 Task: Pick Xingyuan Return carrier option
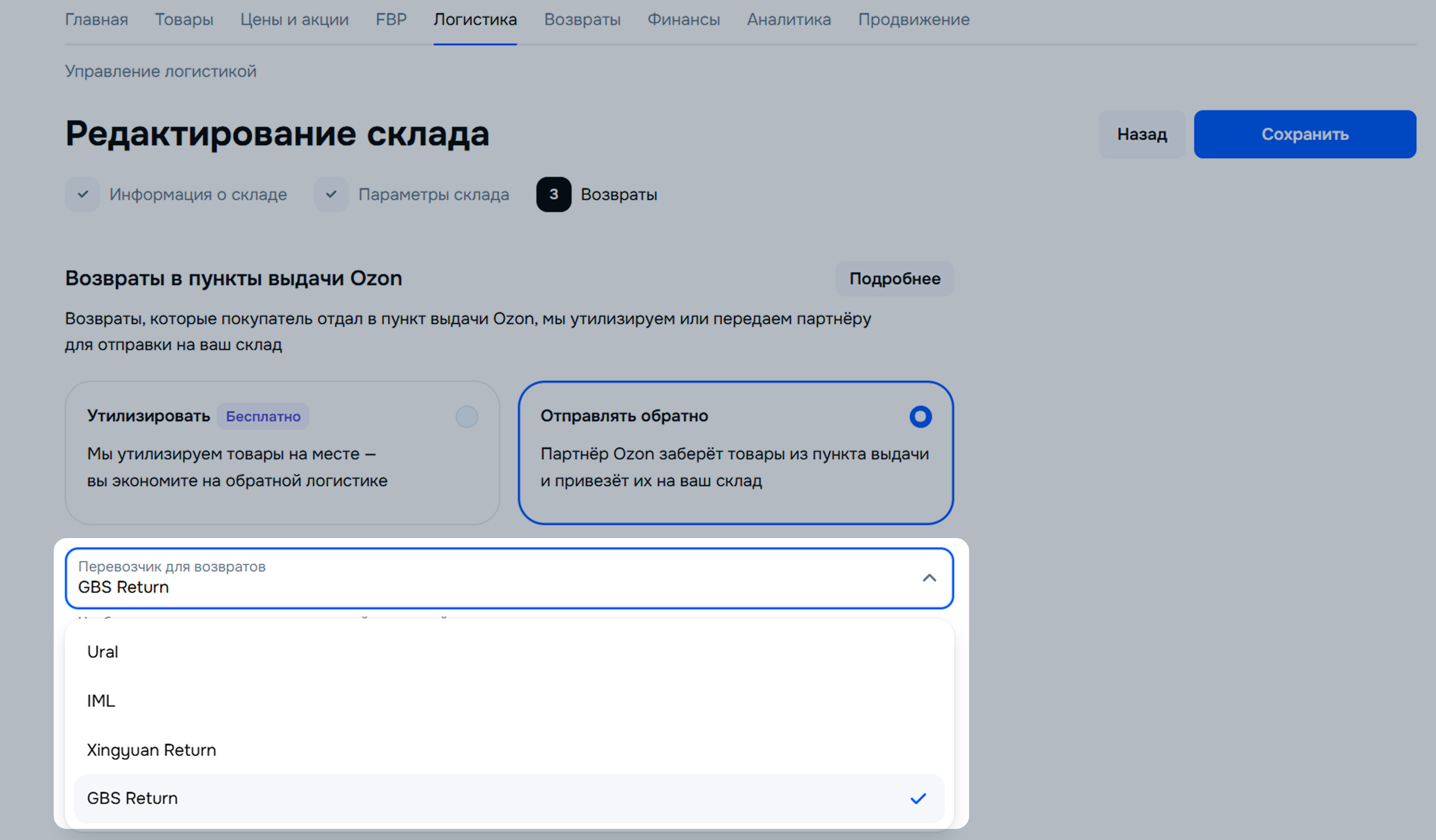point(151,749)
